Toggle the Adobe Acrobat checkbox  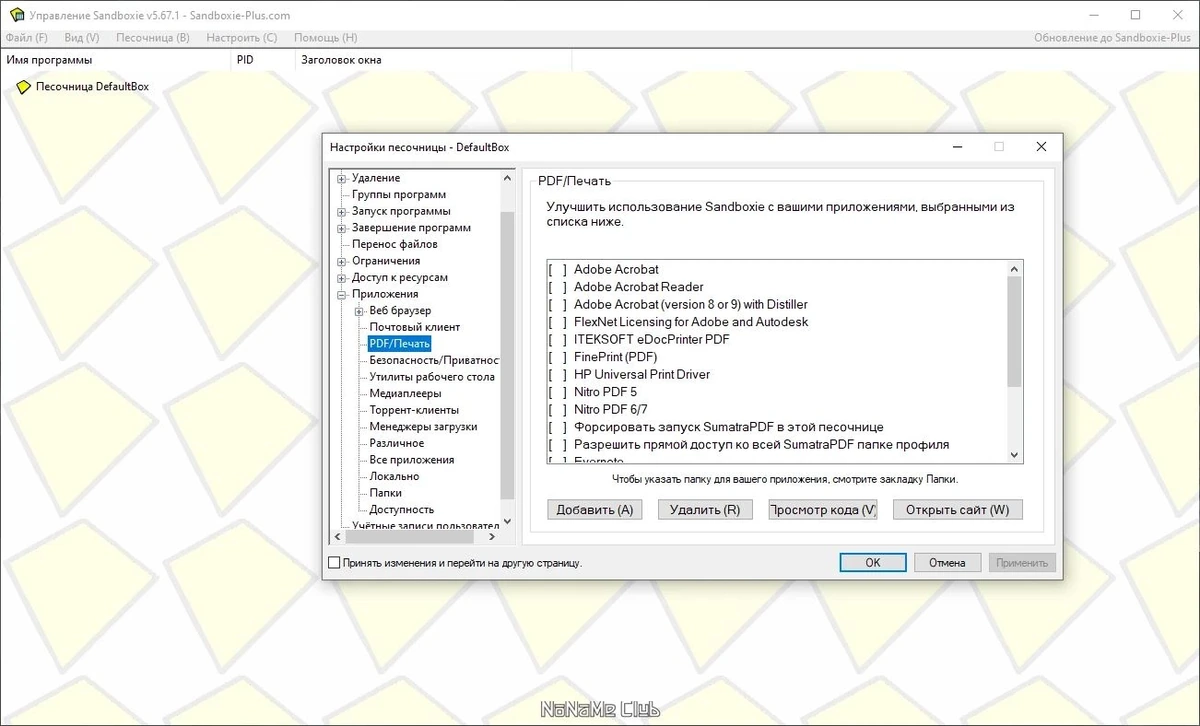(557, 270)
